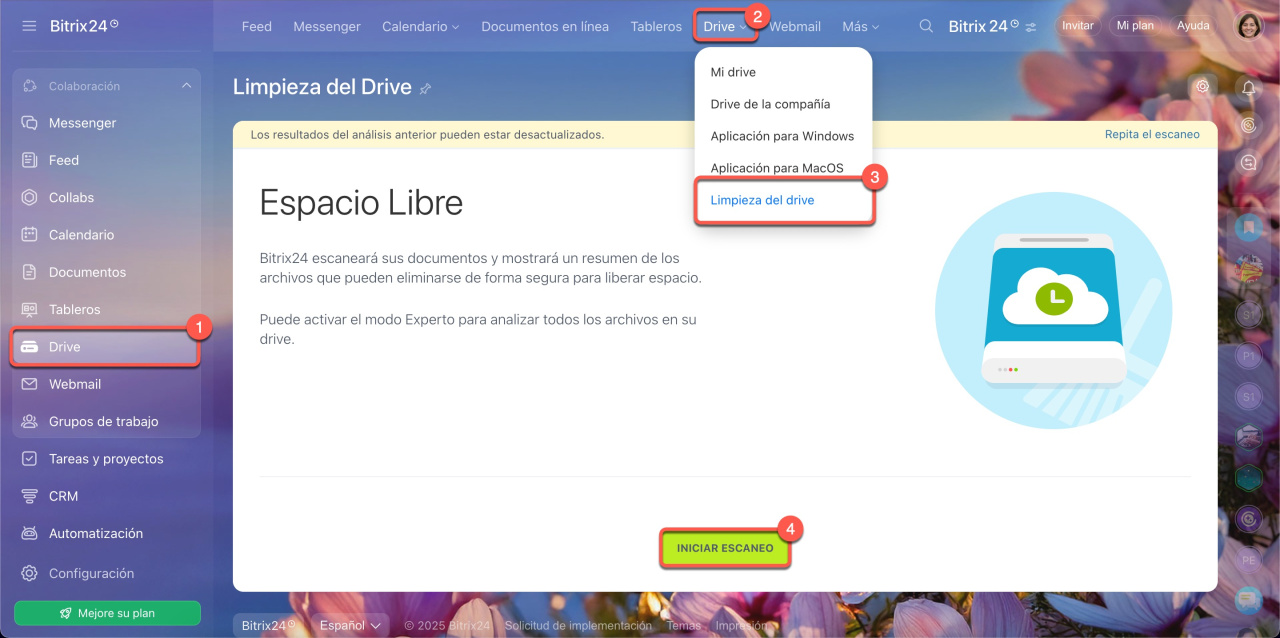Click the Ayuda button
Screen dimensions: 1280x638
point(1193,26)
